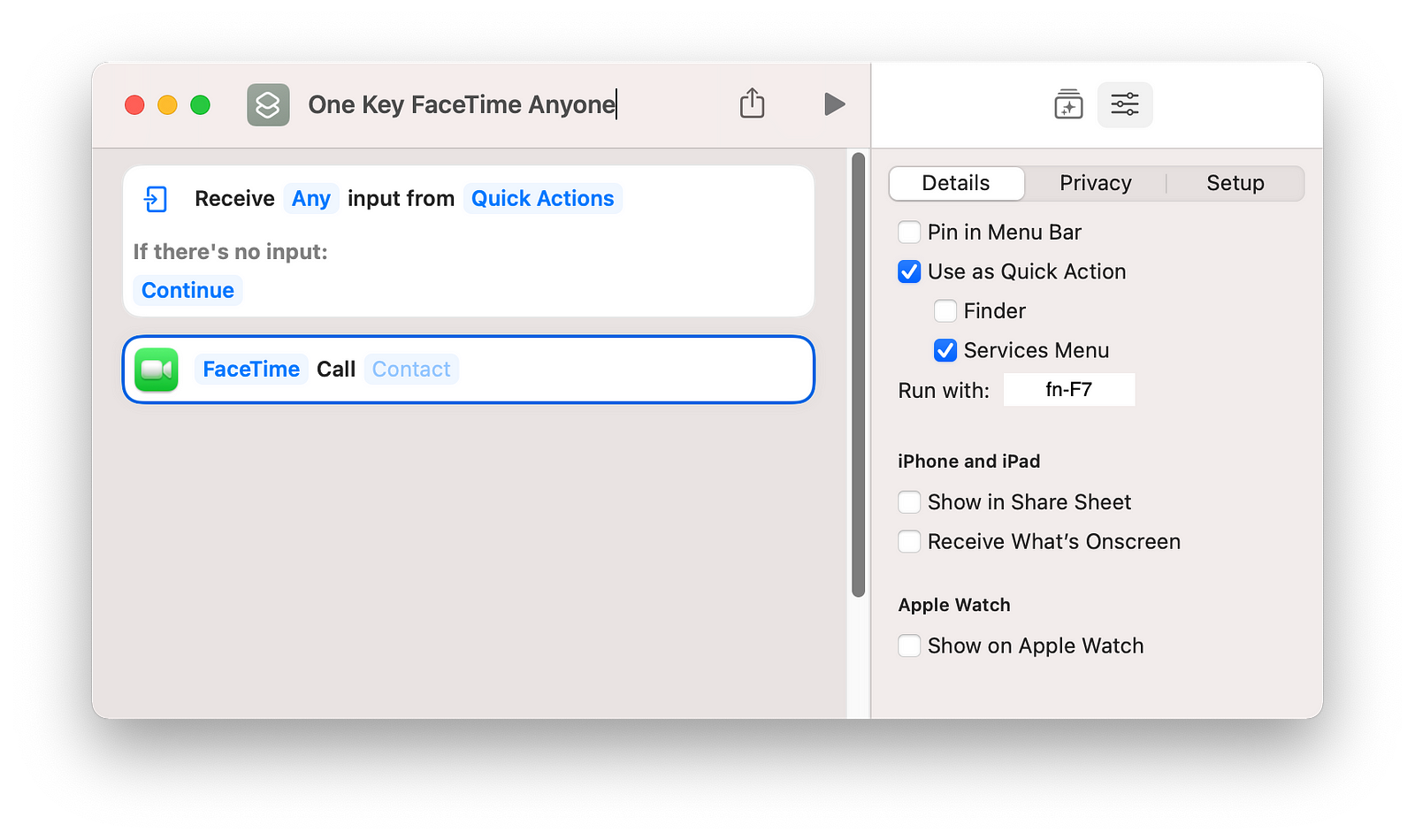Open the action library panel icon
Image resolution: width=1415 pixels, height=840 pixels.
[1068, 104]
